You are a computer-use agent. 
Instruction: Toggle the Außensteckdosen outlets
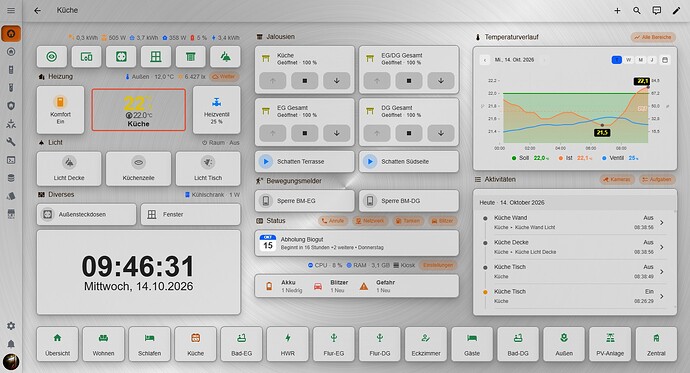(x=86, y=215)
